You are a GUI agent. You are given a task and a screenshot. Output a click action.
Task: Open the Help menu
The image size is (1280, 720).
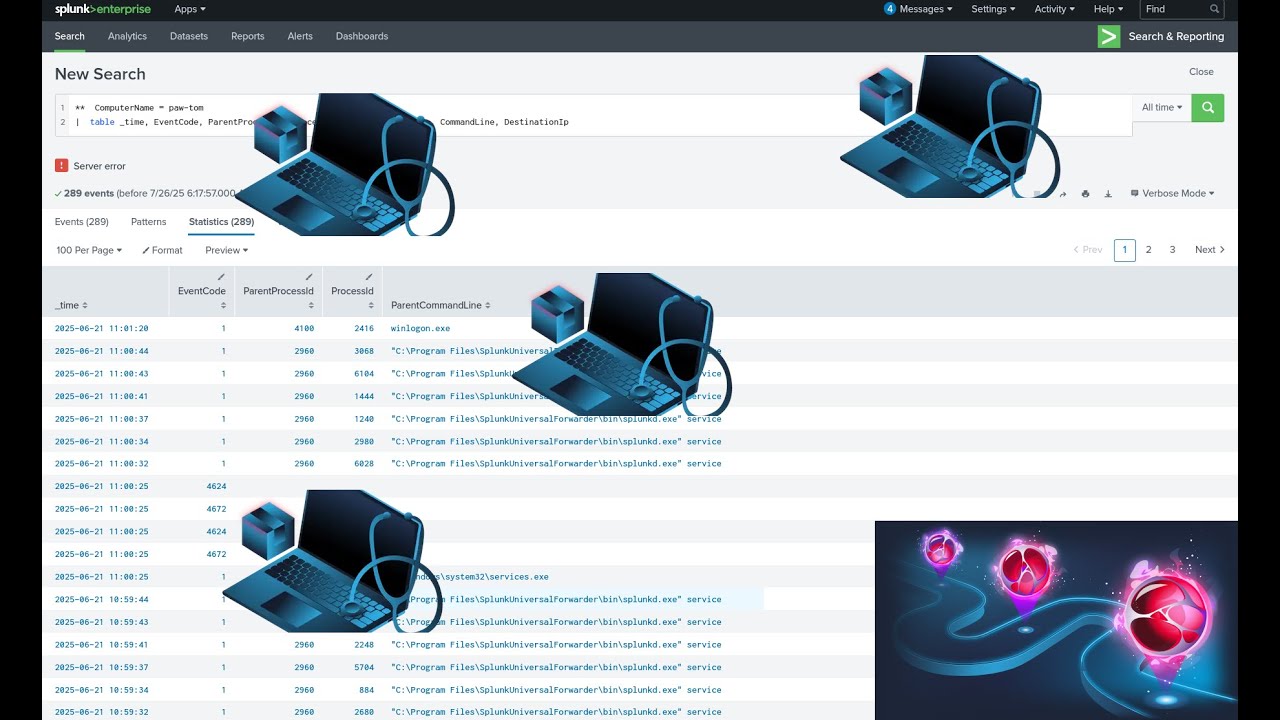pyautogui.click(x=1108, y=9)
